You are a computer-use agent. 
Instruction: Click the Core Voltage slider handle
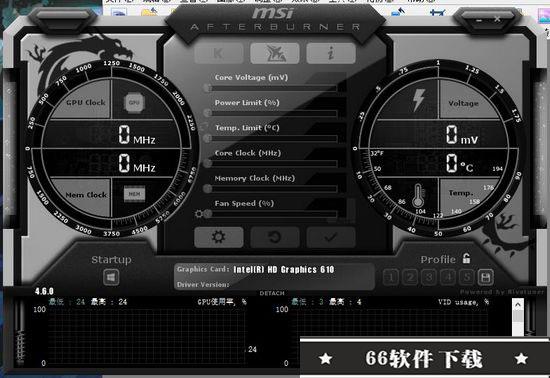[x=208, y=88]
